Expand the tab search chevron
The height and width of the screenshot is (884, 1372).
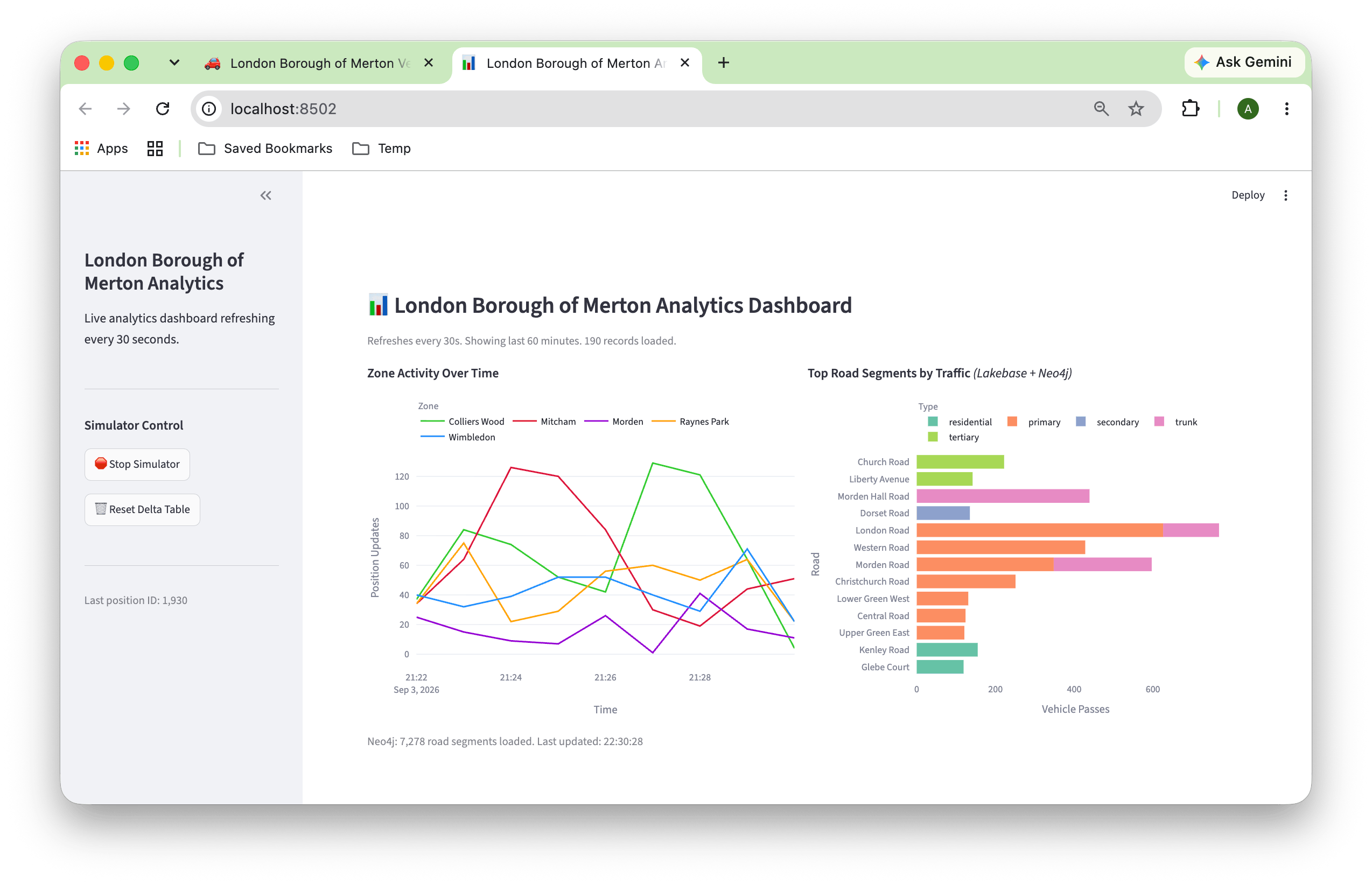click(x=174, y=62)
